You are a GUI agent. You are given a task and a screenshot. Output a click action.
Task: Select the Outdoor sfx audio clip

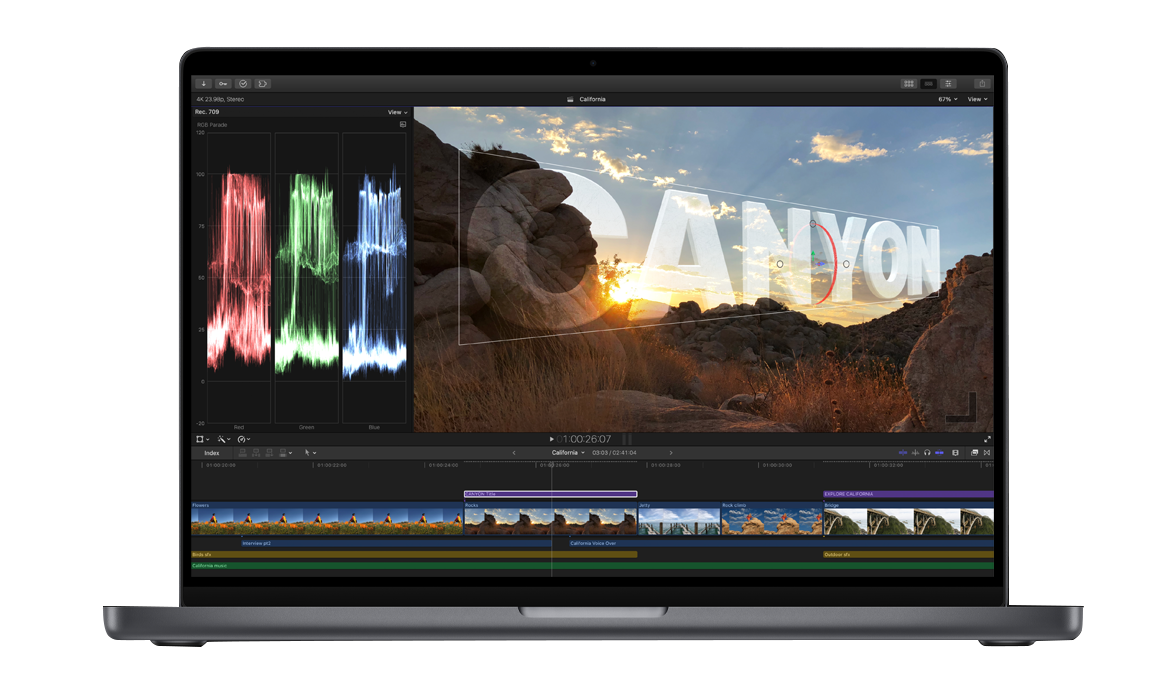tap(908, 554)
